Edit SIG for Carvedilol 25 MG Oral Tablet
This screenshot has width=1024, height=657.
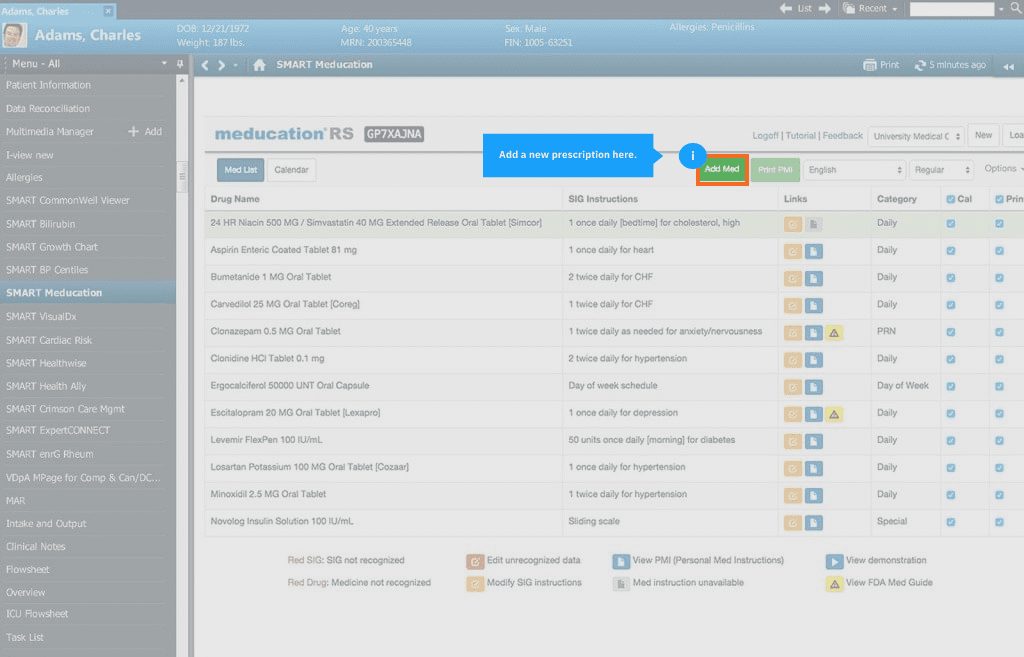792,305
